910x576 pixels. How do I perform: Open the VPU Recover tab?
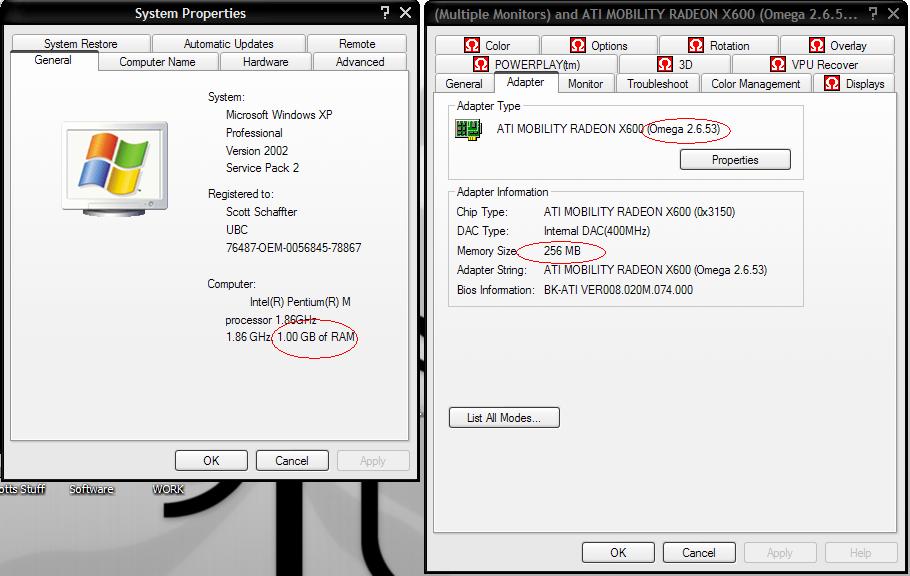click(813, 64)
